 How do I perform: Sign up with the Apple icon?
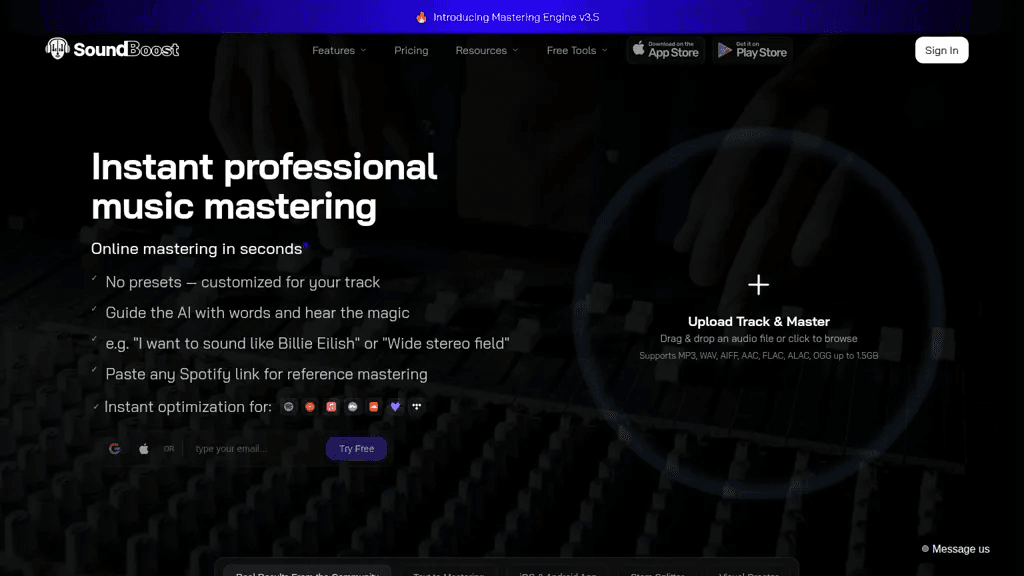pyautogui.click(x=144, y=449)
